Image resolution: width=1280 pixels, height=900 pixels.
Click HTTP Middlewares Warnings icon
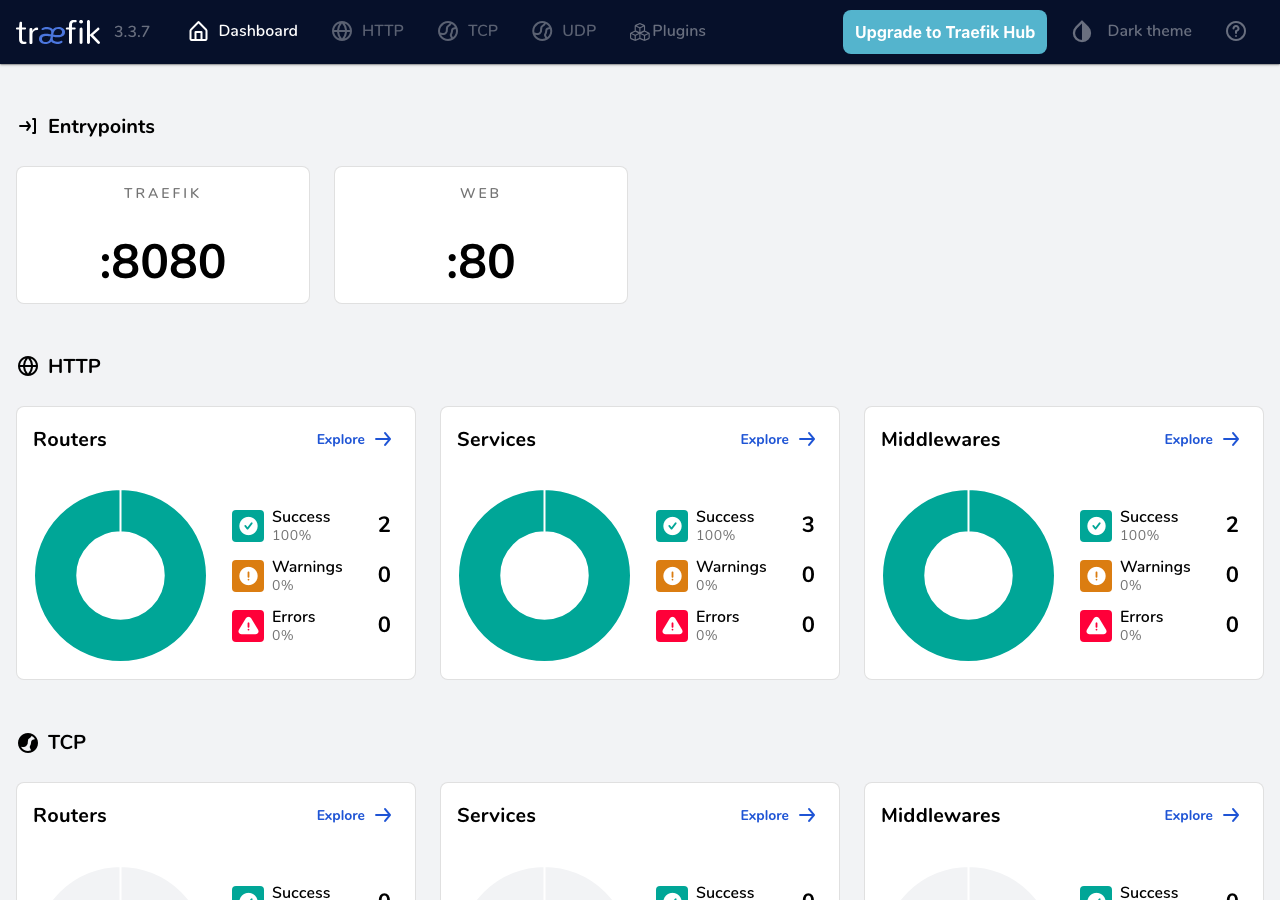[x=1096, y=576]
